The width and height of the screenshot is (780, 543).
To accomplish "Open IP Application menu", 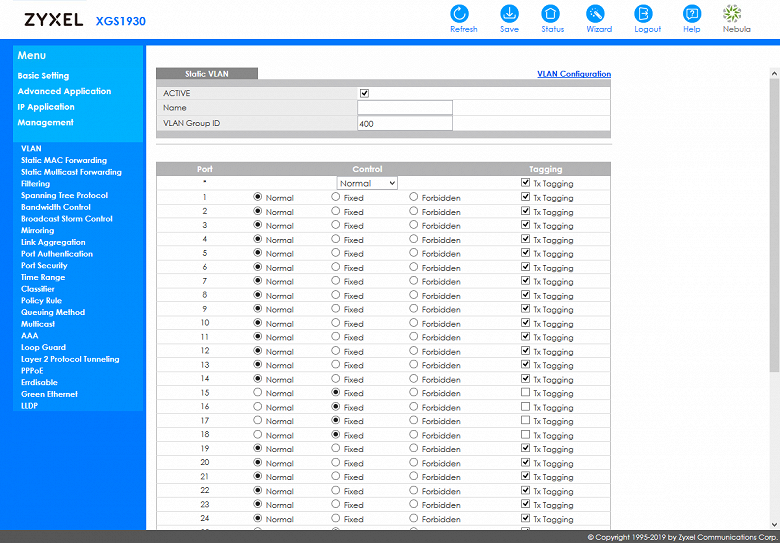I will tap(46, 107).
